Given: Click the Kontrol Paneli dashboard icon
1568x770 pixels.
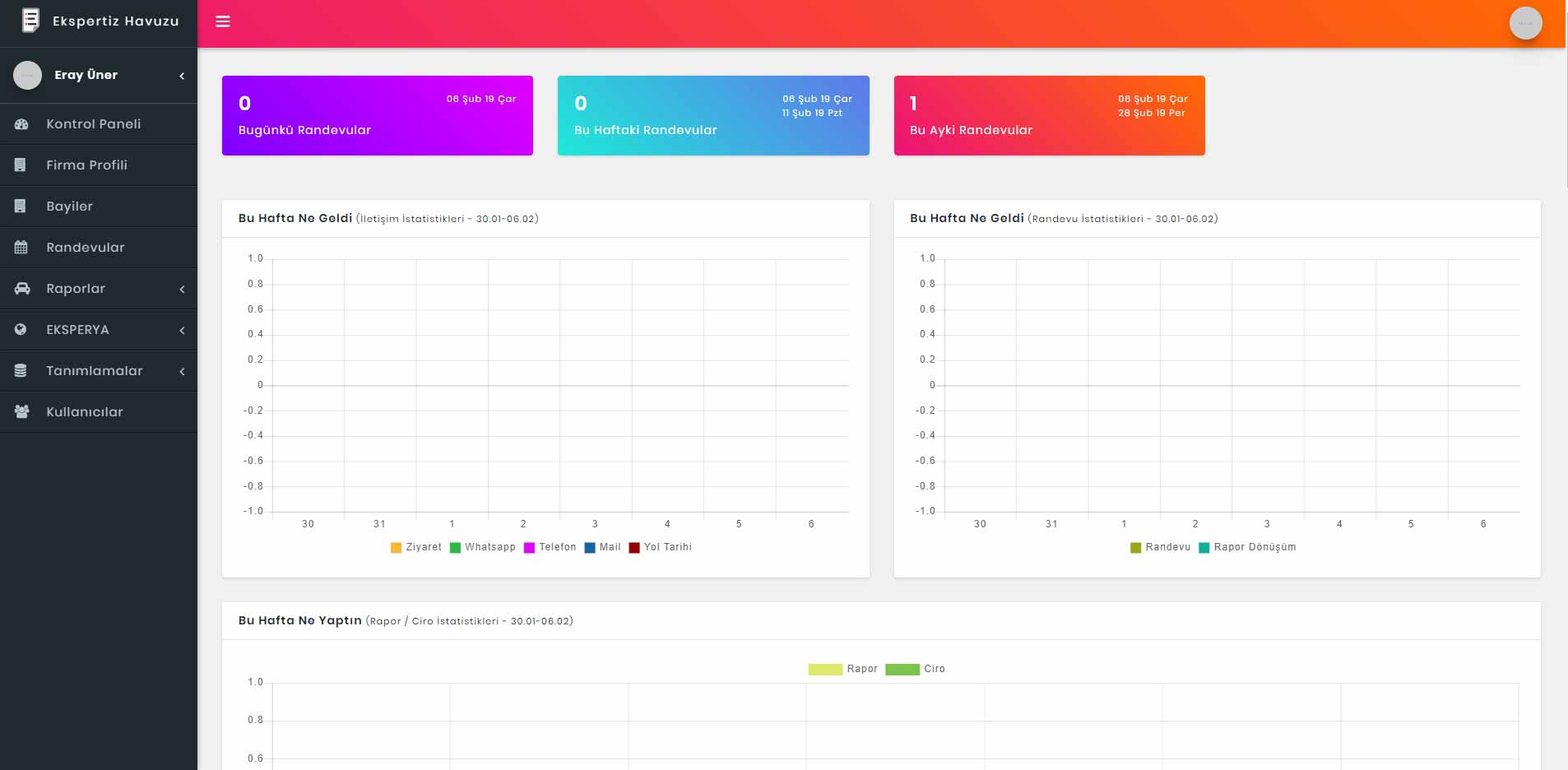Looking at the screenshot, I should 21,124.
